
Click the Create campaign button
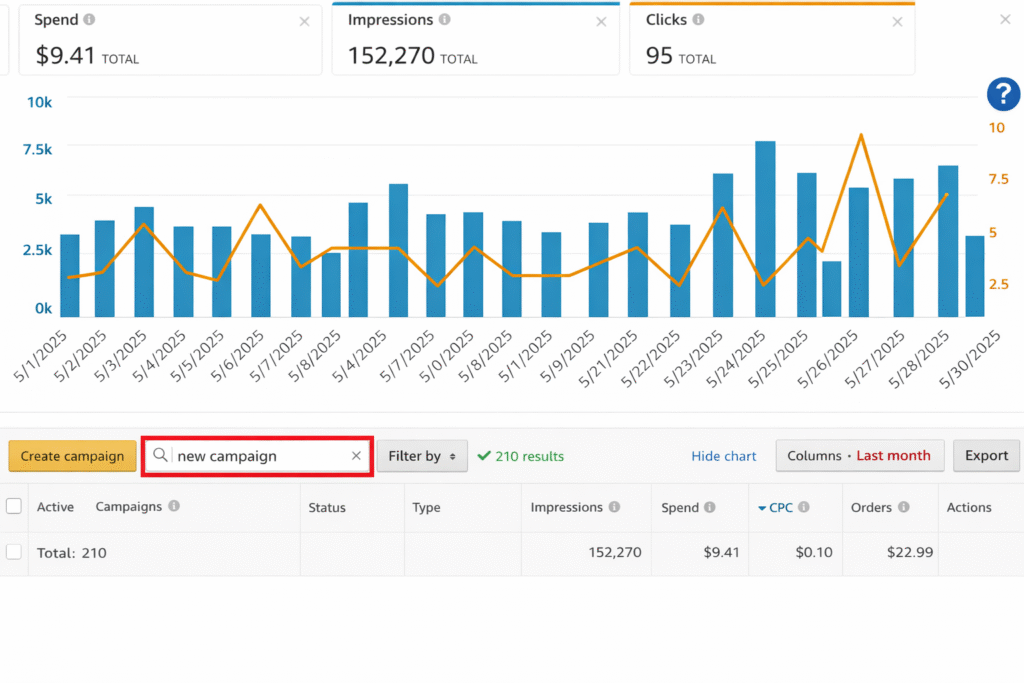coord(72,456)
